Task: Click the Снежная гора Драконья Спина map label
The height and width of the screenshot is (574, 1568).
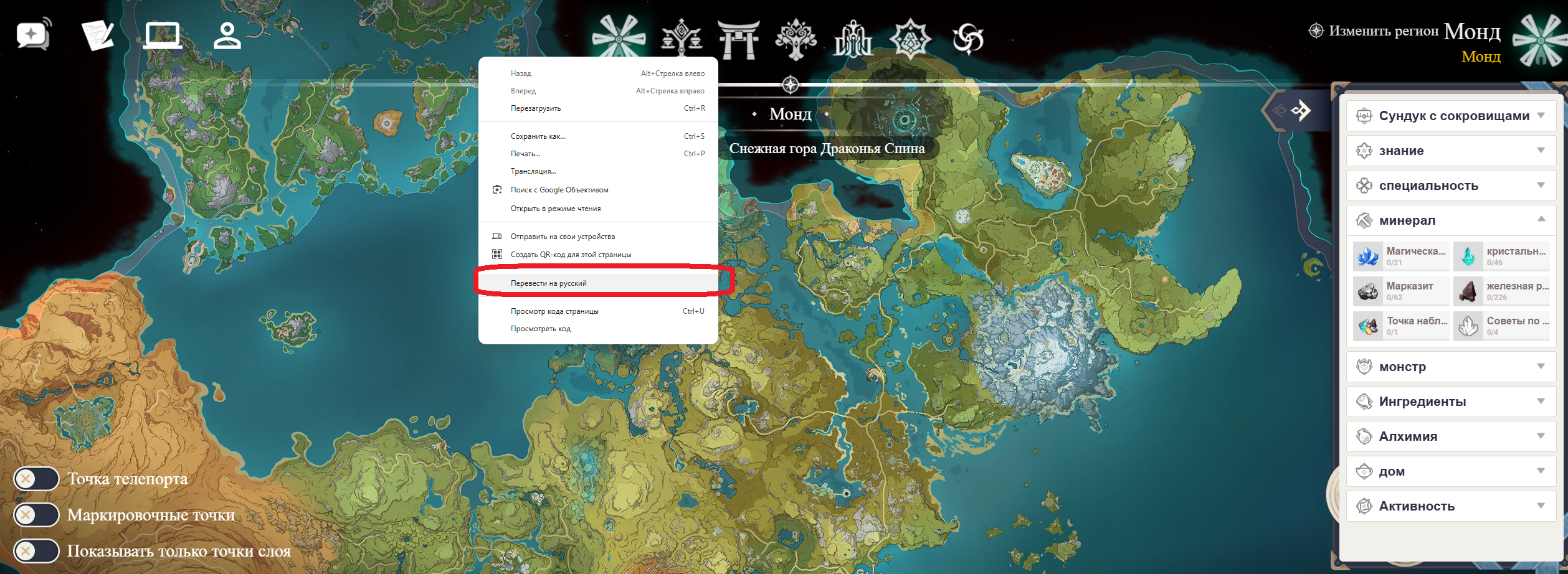Action: tap(827, 148)
